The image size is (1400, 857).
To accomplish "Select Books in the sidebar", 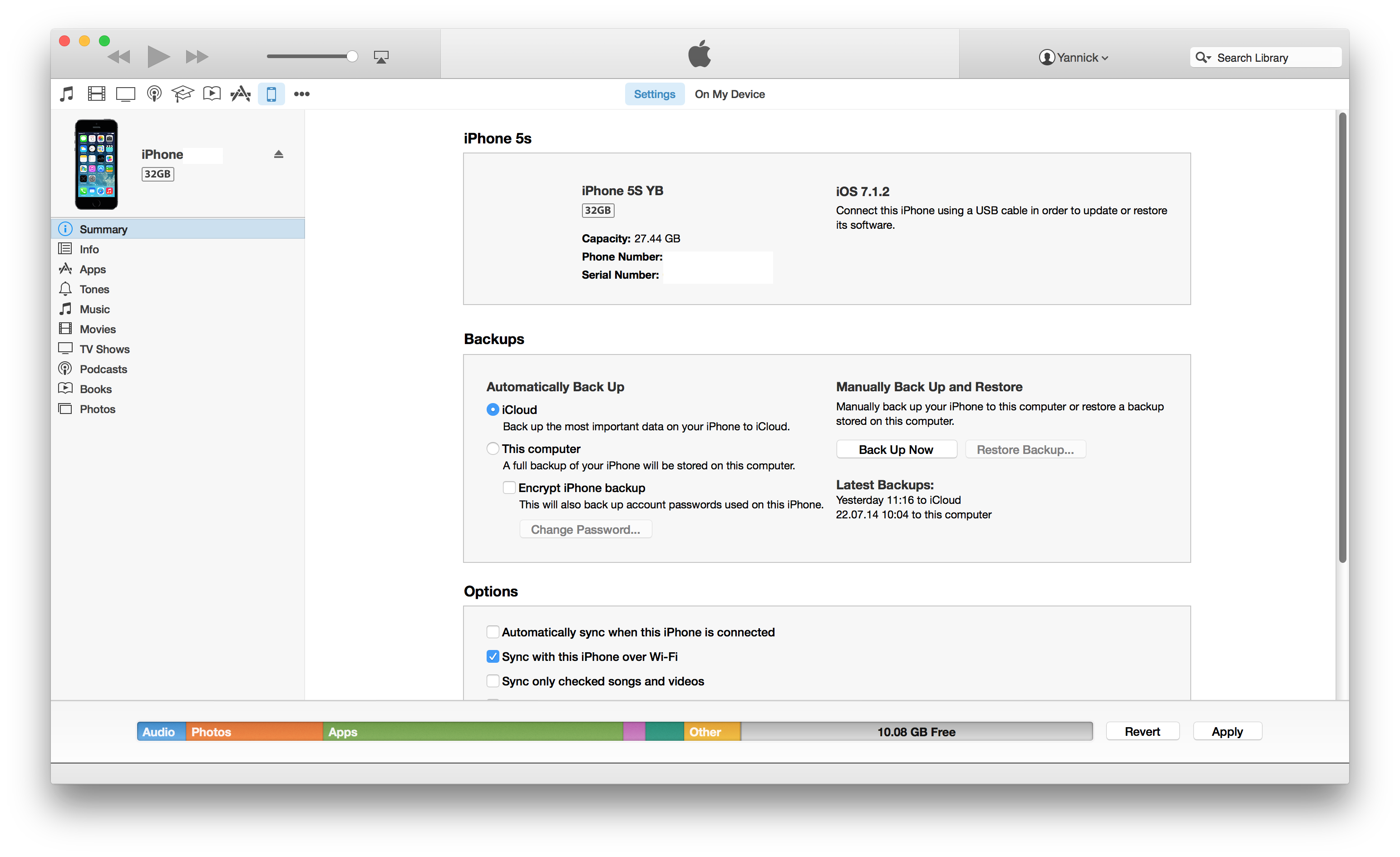I will [x=178, y=389].
